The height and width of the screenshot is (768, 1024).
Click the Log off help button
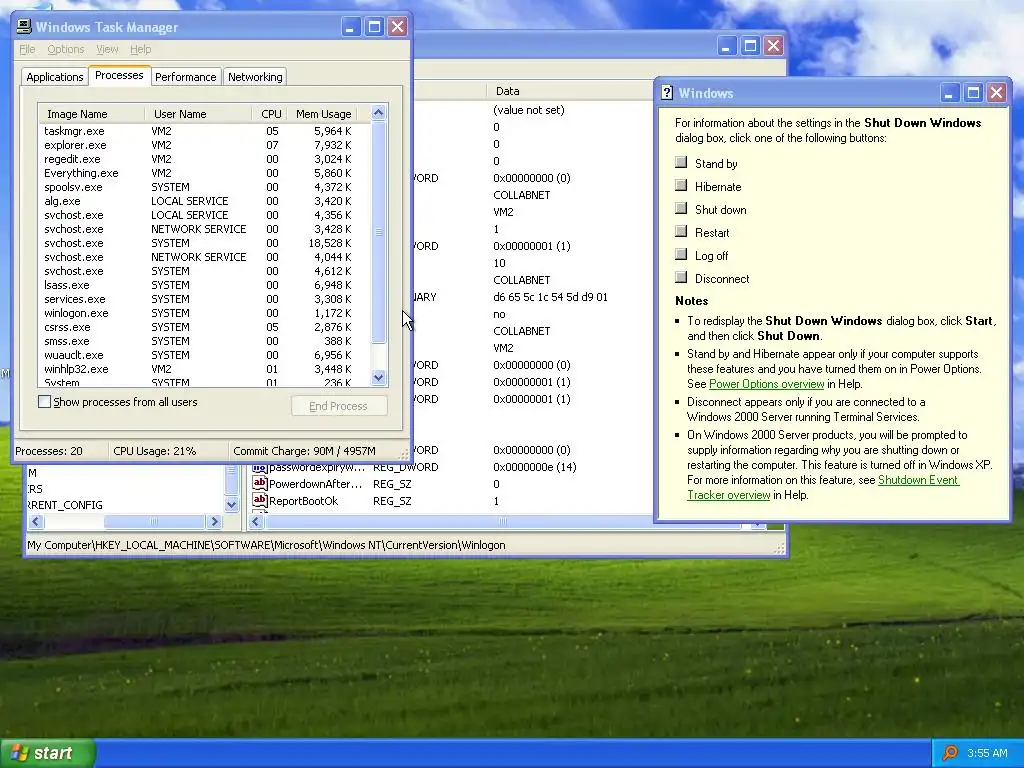point(681,254)
